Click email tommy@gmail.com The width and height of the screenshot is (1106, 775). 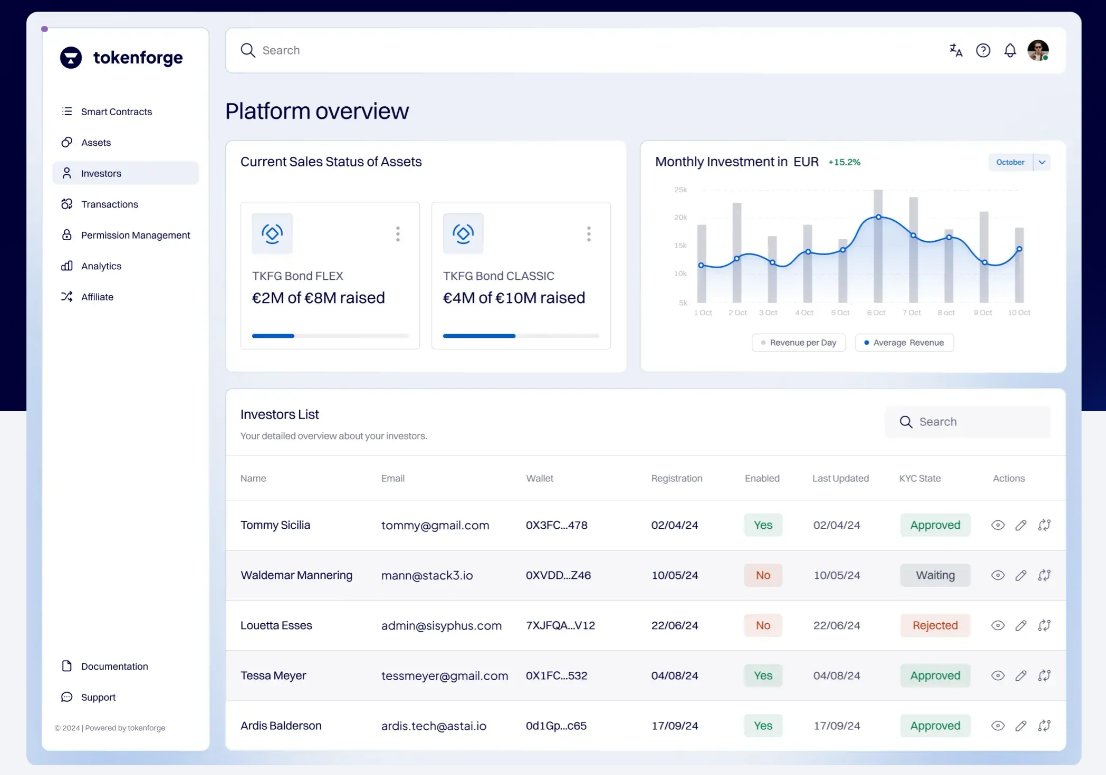(435, 525)
